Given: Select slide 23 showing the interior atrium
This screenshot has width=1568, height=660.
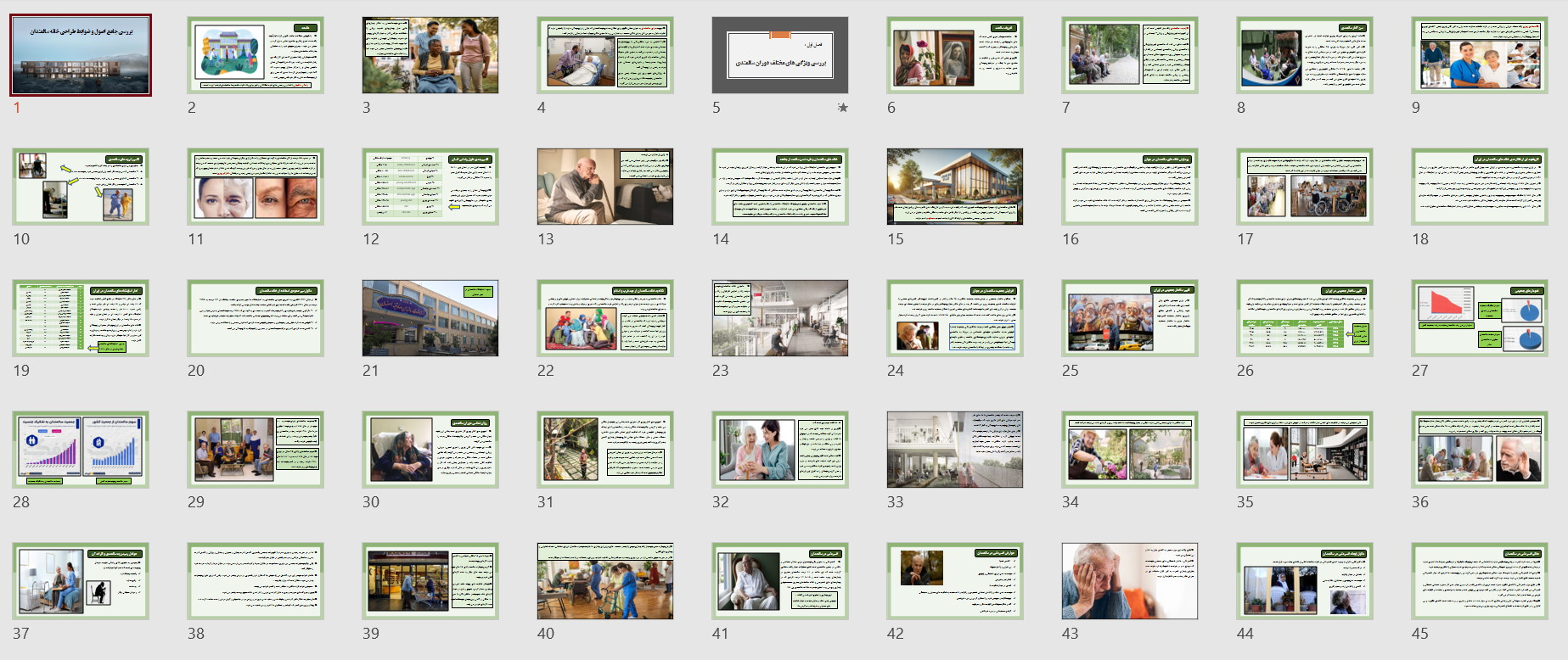Looking at the screenshot, I should [779, 318].
